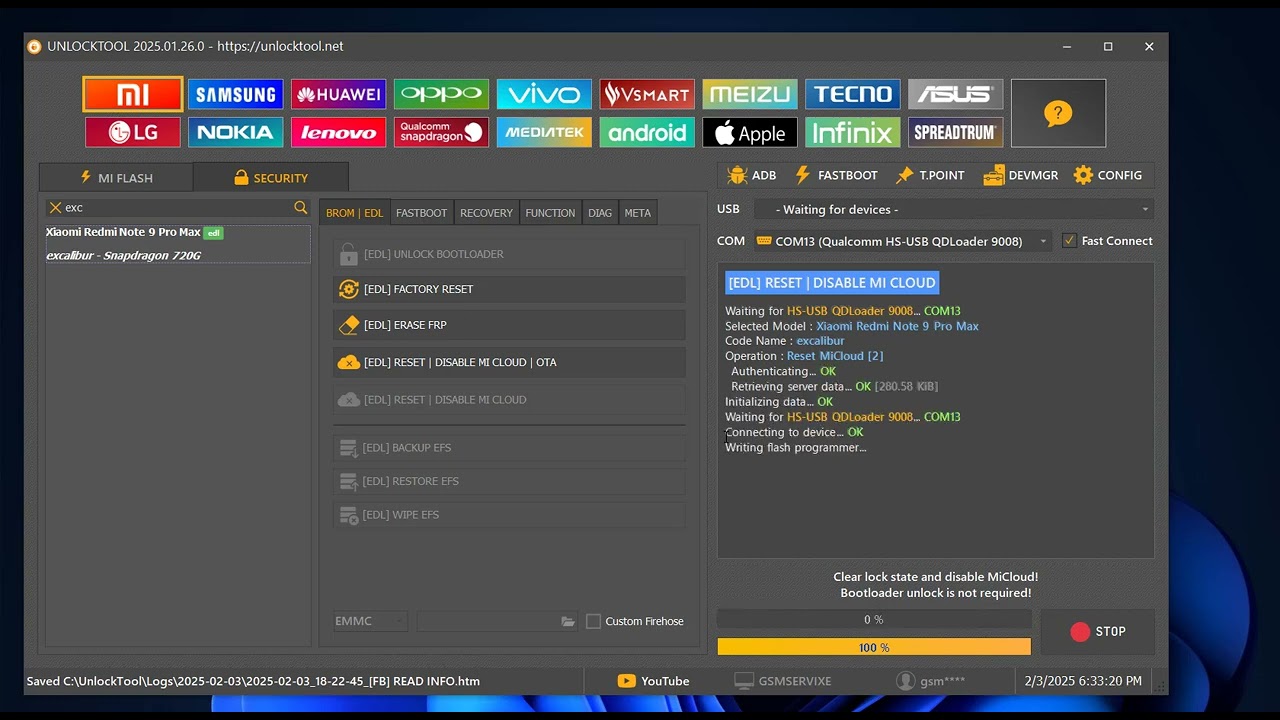Open the DIAG tab
This screenshot has height=720, width=1280.
[600, 213]
